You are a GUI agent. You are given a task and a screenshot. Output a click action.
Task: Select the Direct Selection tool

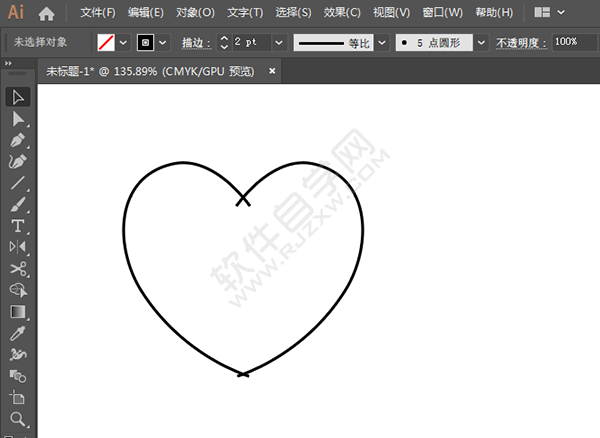click(18, 119)
